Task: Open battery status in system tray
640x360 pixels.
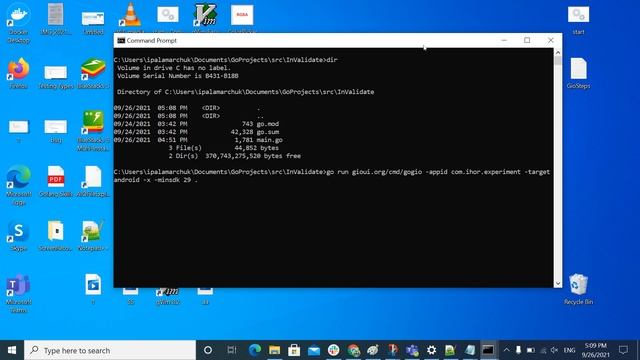Action: (x=531, y=350)
